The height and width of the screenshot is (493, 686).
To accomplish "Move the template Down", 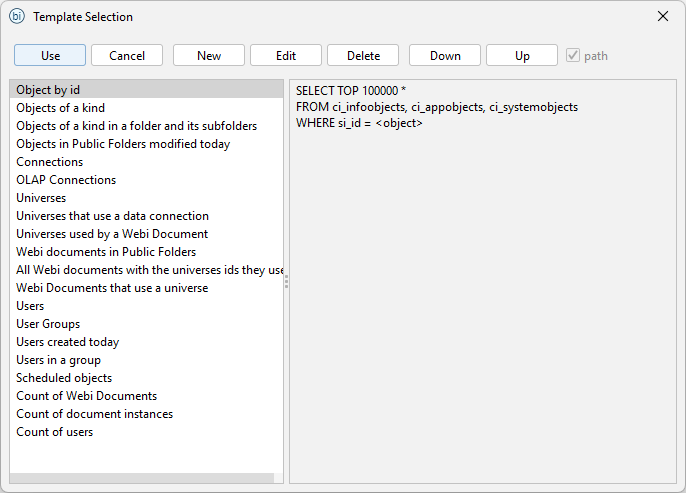I will pyautogui.click(x=445, y=56).
